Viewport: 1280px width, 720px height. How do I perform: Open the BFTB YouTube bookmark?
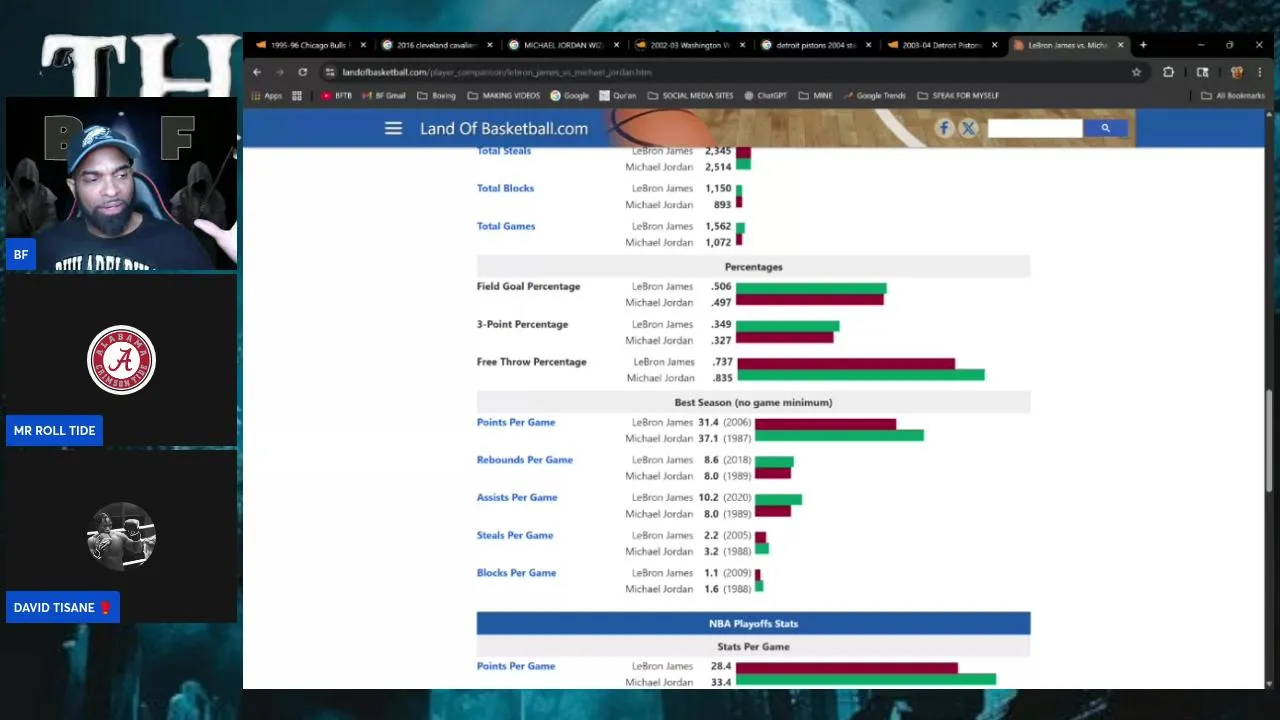pos(336,96)
